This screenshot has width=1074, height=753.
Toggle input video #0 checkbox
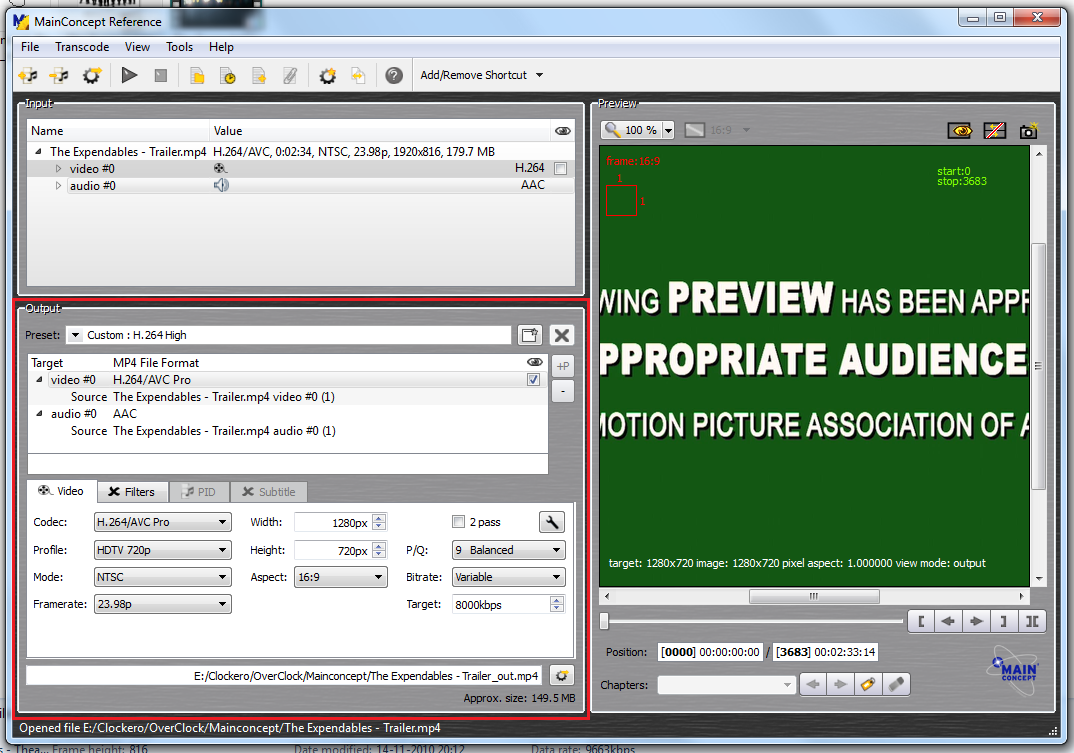tap(560, 169)
